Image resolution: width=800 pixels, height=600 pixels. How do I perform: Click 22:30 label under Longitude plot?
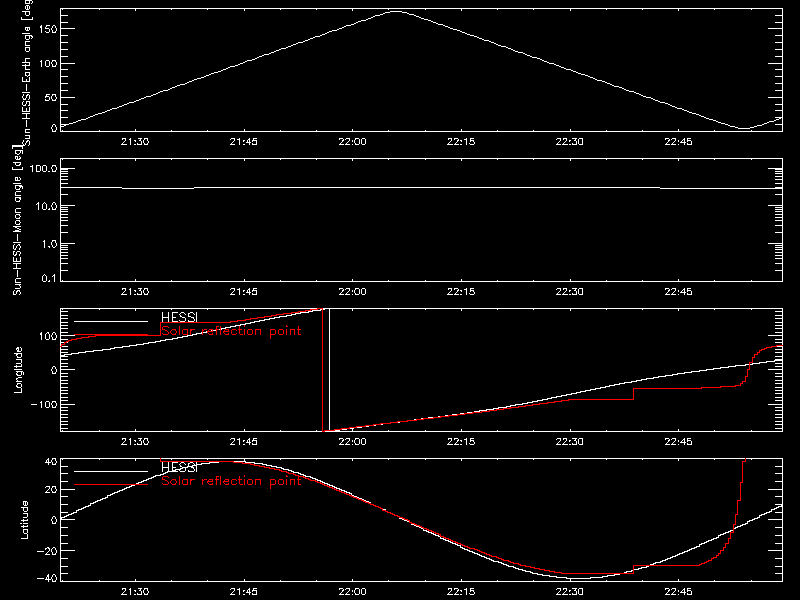(570, 442)
